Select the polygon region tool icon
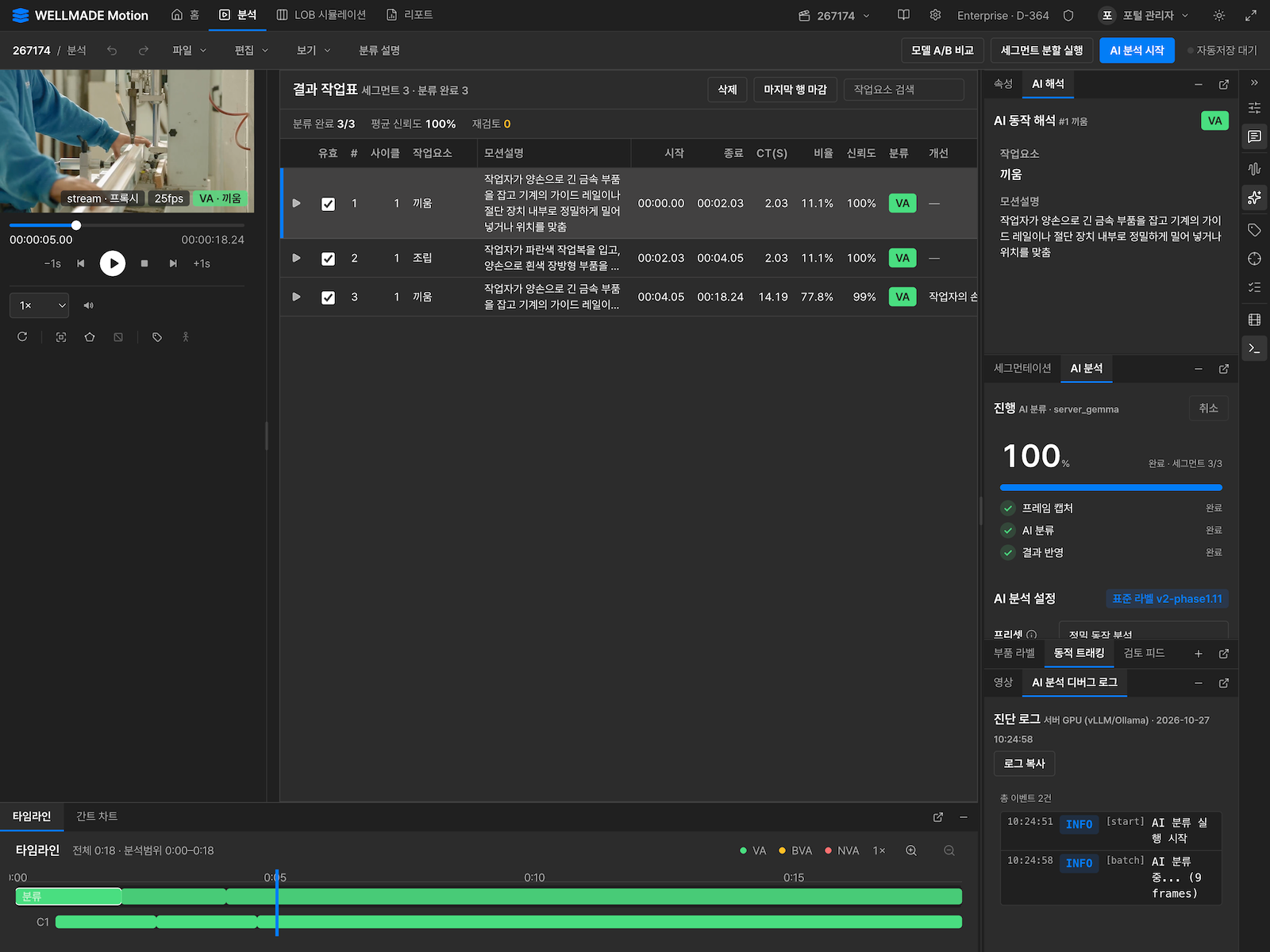This screenshot has height=952, width=1270. [90, 337]
